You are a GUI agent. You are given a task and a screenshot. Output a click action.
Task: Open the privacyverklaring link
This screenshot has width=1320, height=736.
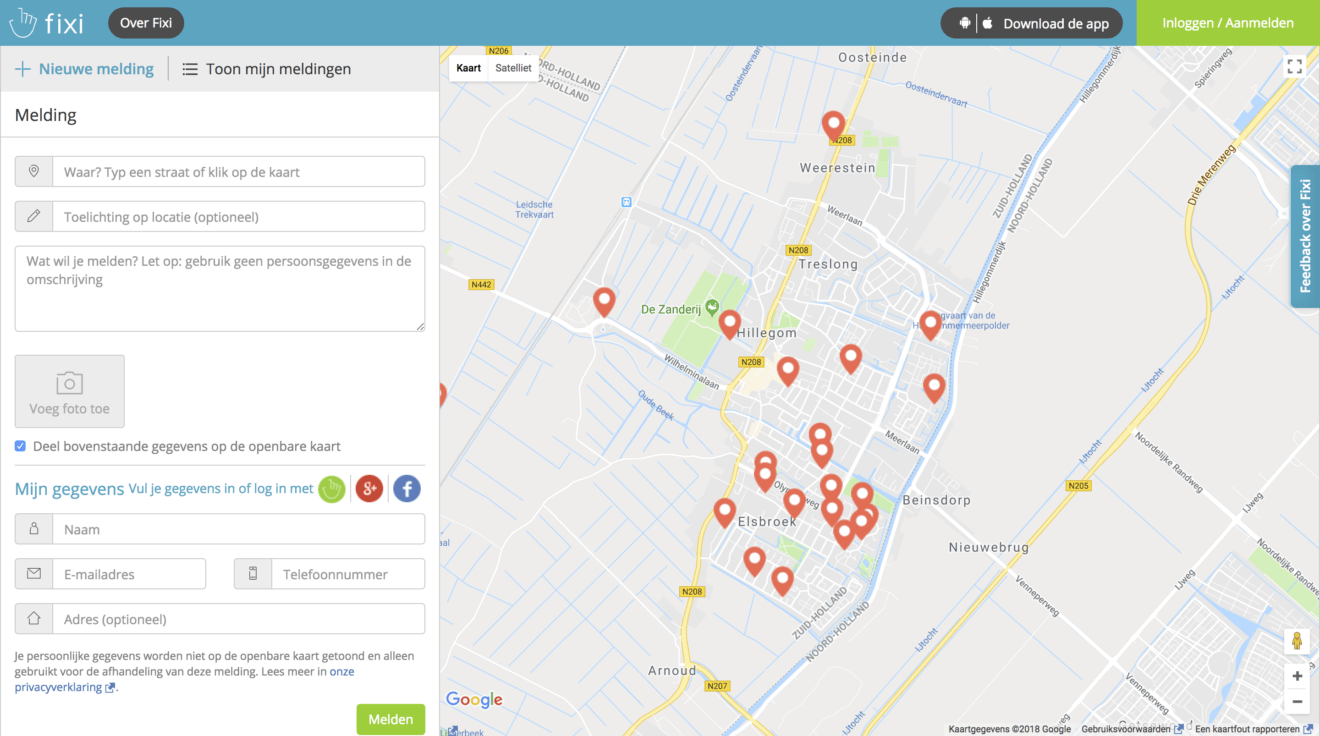coord(60,686)
